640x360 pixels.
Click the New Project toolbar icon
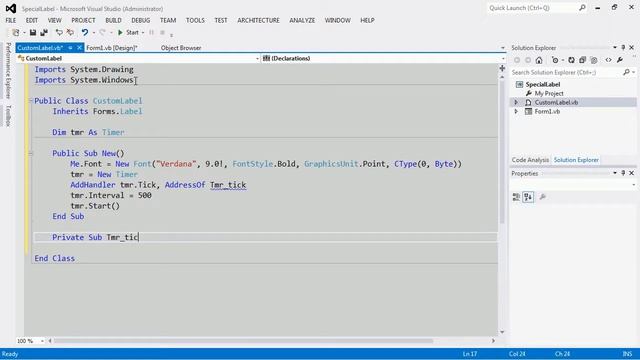(x=16, y=32)
